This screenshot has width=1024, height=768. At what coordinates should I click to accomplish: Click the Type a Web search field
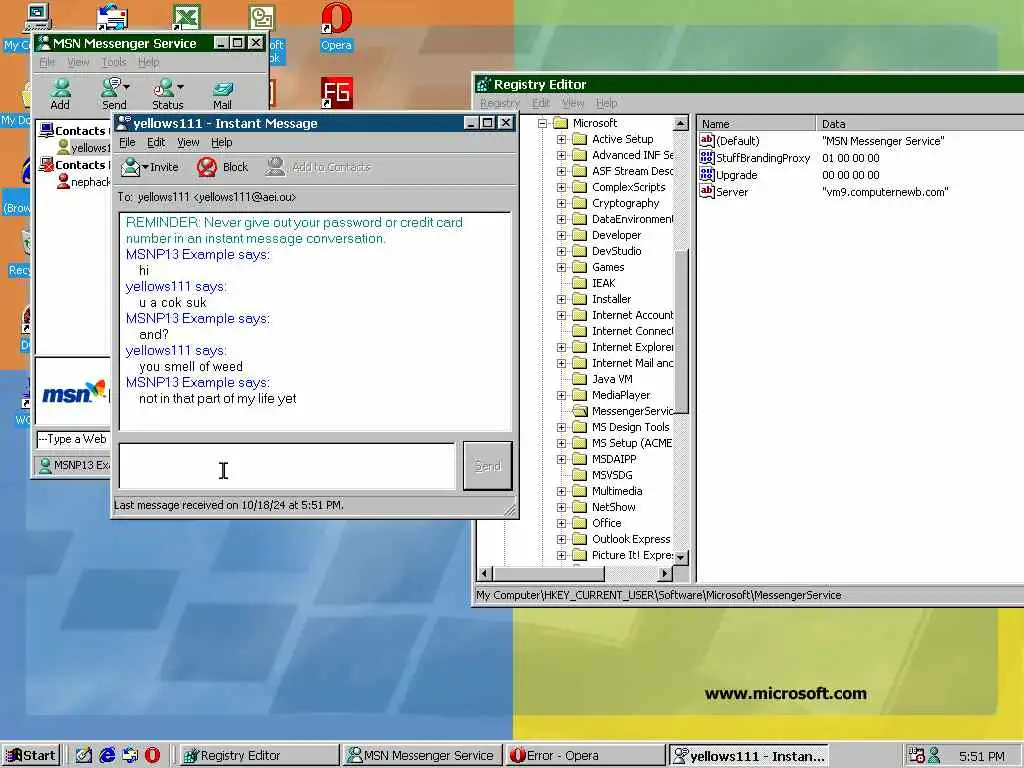click(x=73, y=440)
